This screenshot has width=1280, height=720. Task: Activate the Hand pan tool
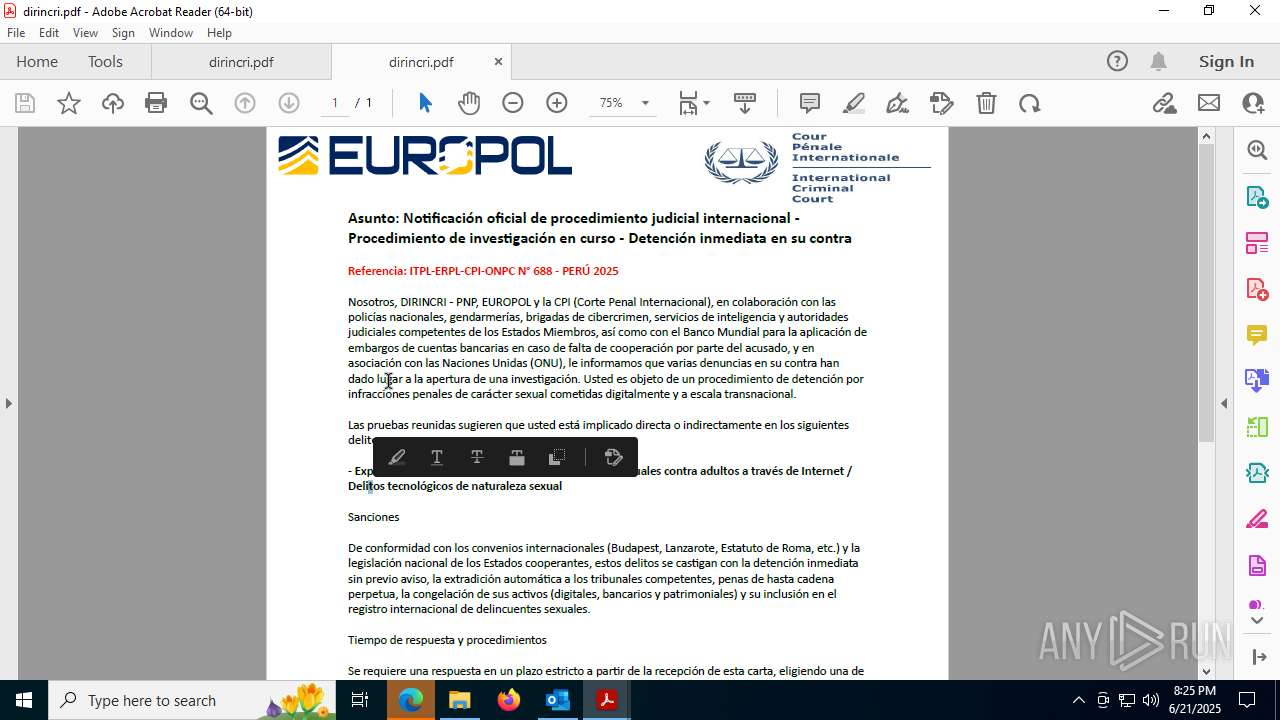pos(469,103)
